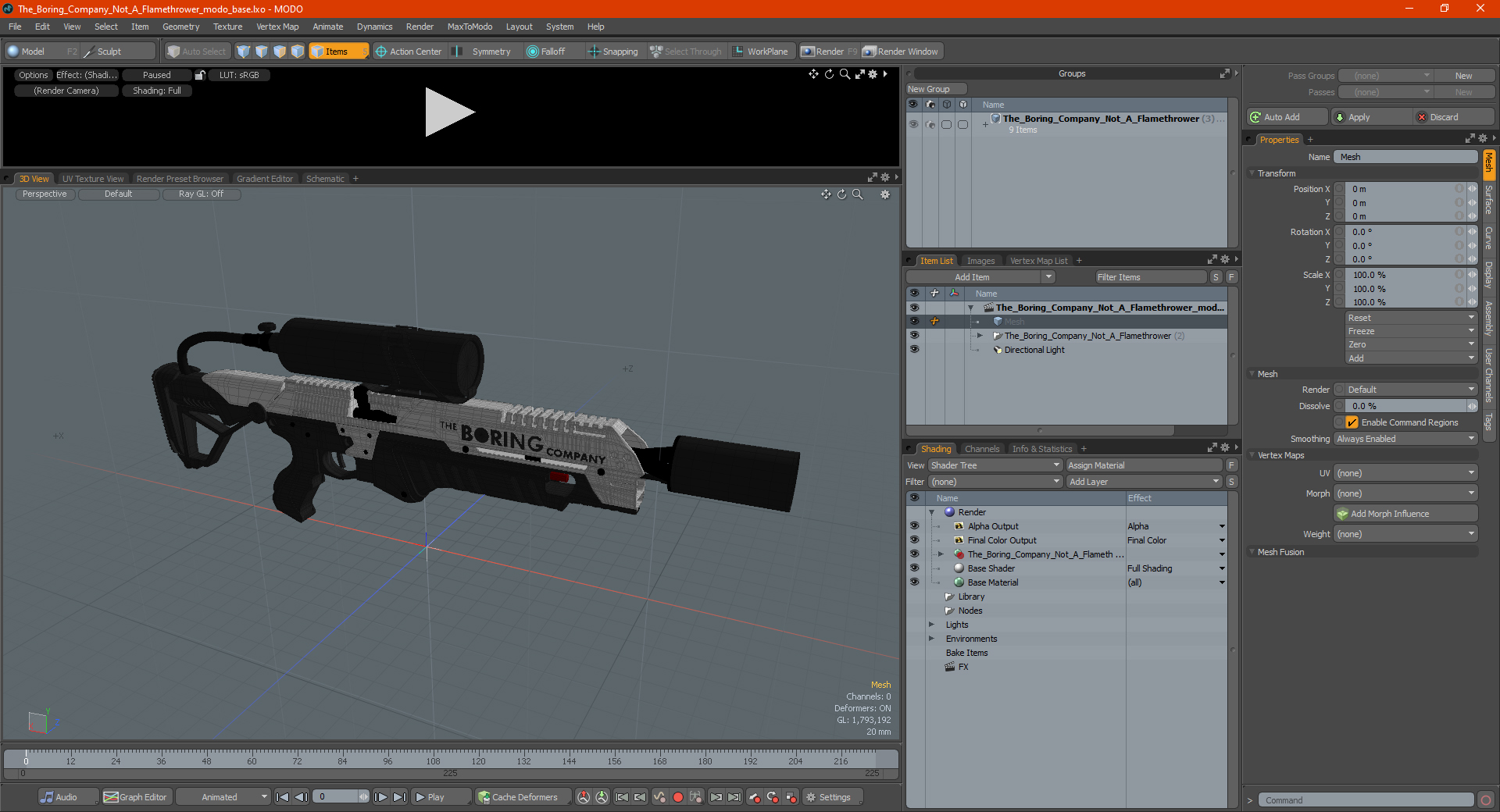Activate the Falloff tool
This screenshot has height=812, width=1500.
[546, 52]
